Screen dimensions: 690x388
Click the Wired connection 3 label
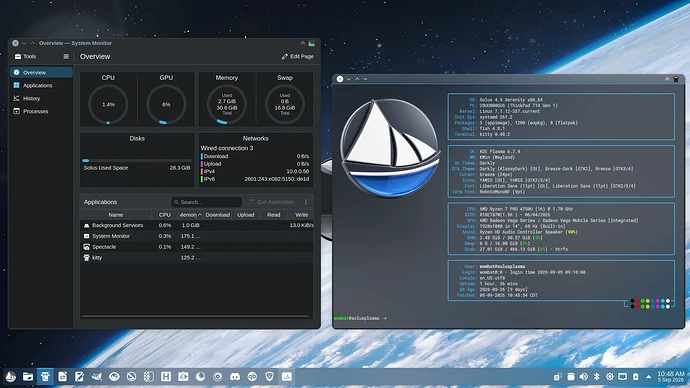coord(227,148)
